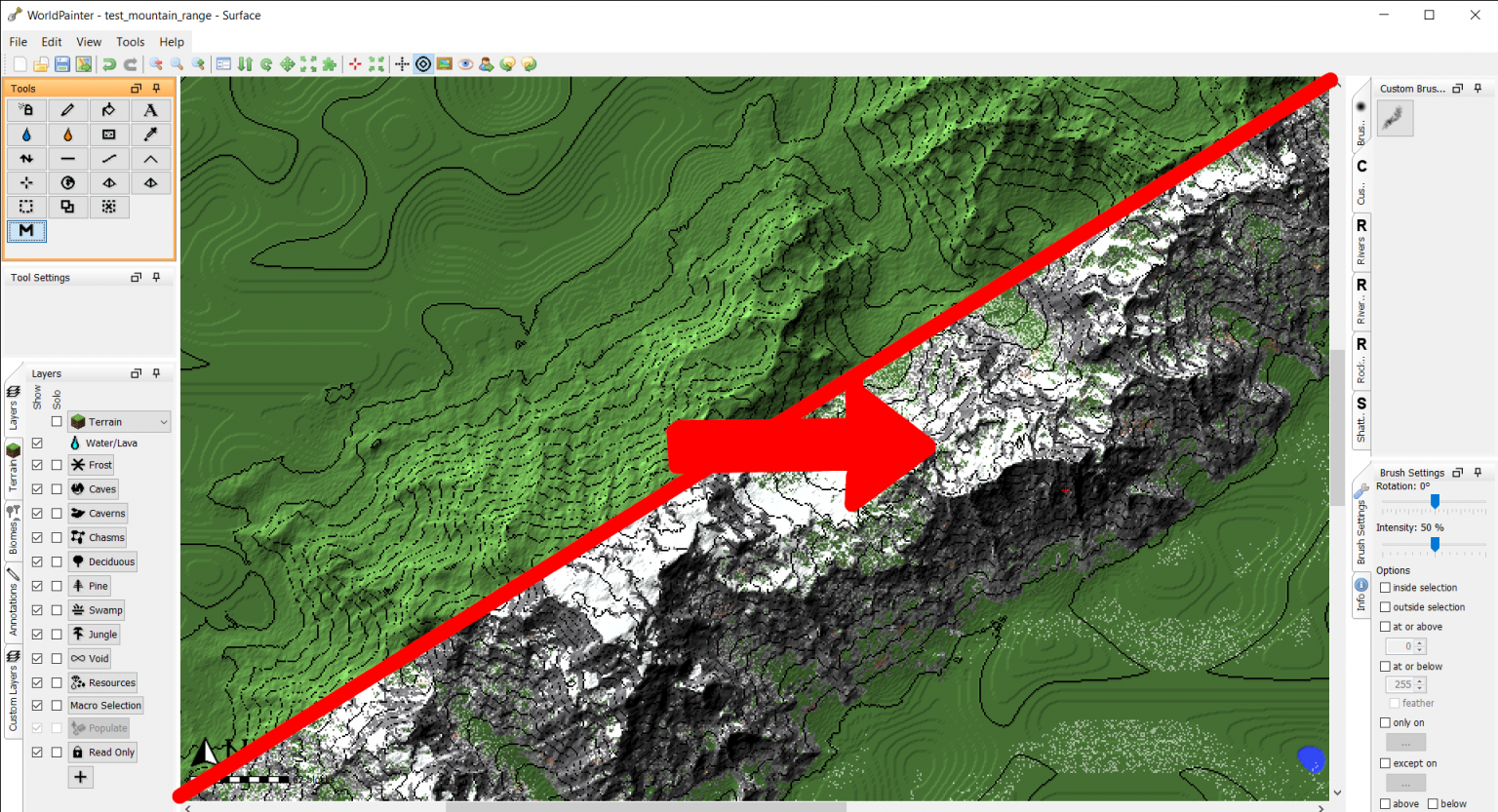Enable the 'inside selection' brush option
The image size is (1498, 812).
coord(1386,587)
